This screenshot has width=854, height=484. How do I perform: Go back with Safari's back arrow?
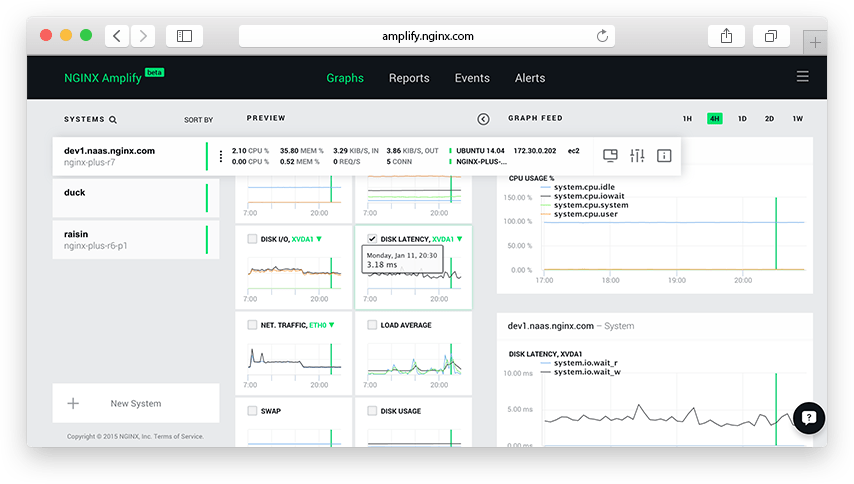[117, 36]
